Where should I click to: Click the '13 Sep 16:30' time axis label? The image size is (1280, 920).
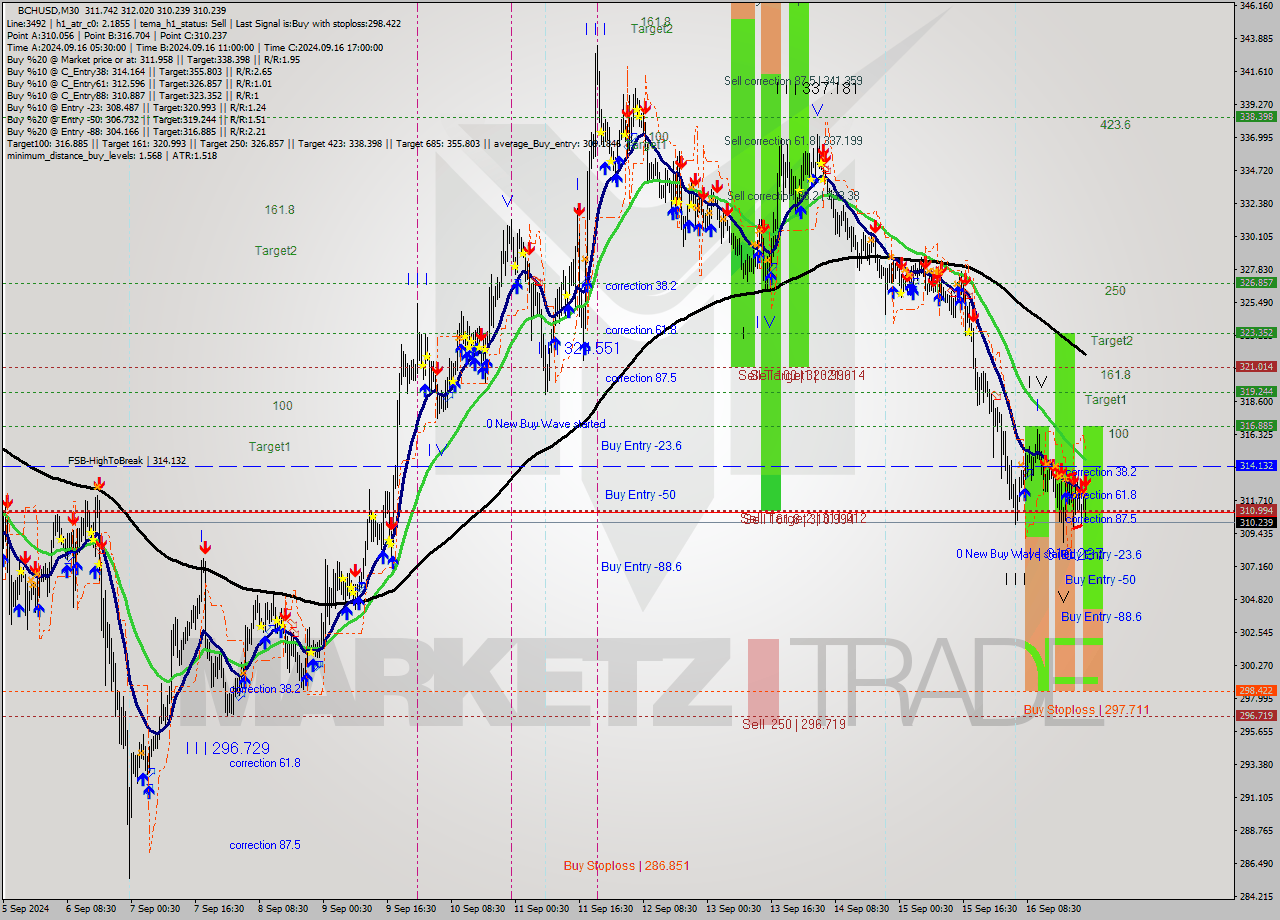coord(798,909)
